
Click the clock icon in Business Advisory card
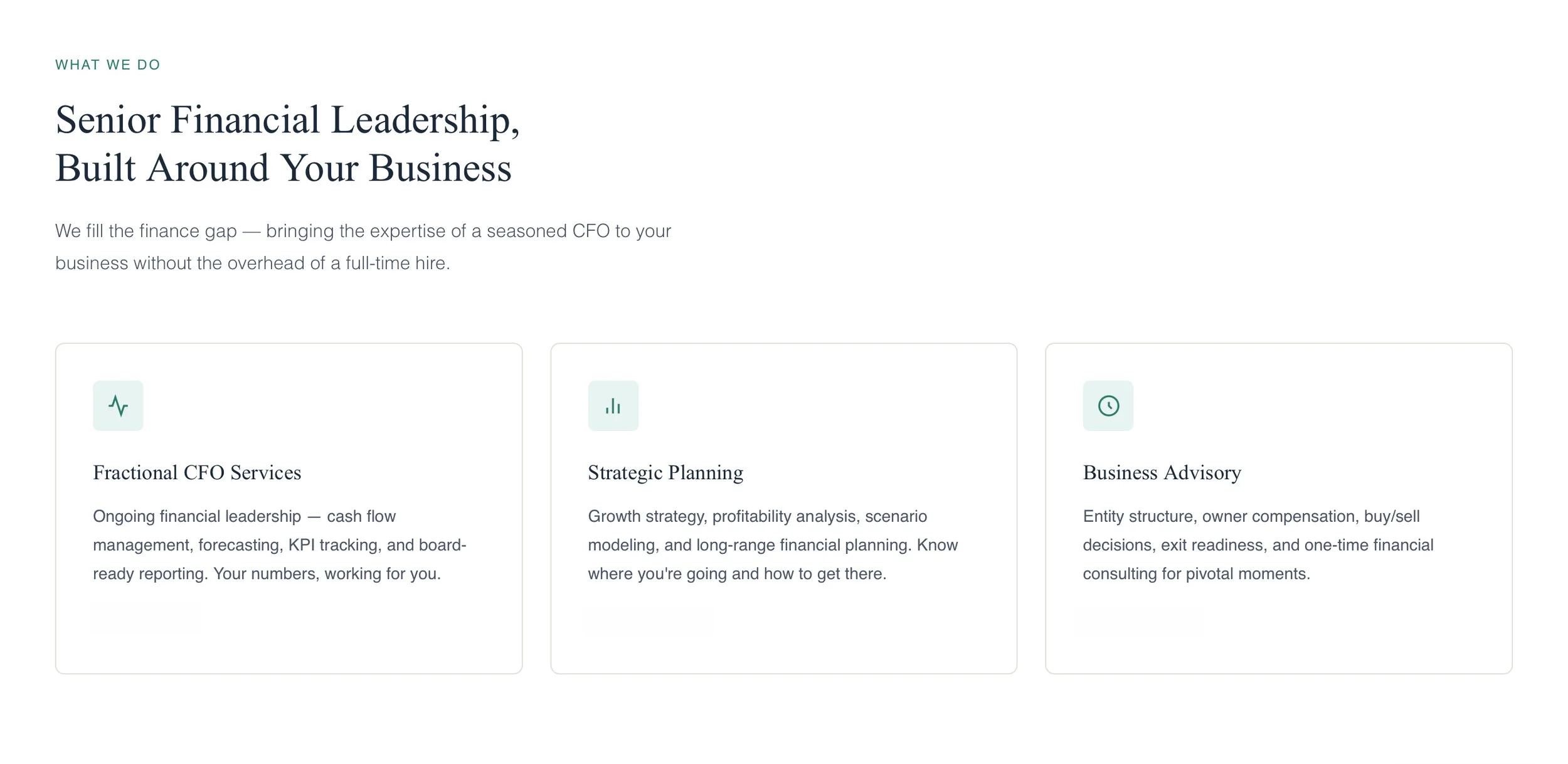coord(1108,406)
